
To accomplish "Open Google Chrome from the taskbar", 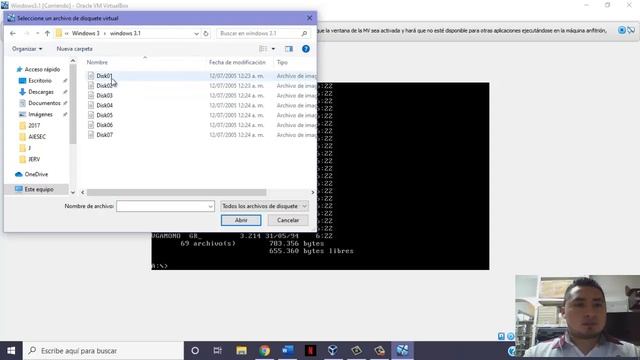I will tap(264, 351).
